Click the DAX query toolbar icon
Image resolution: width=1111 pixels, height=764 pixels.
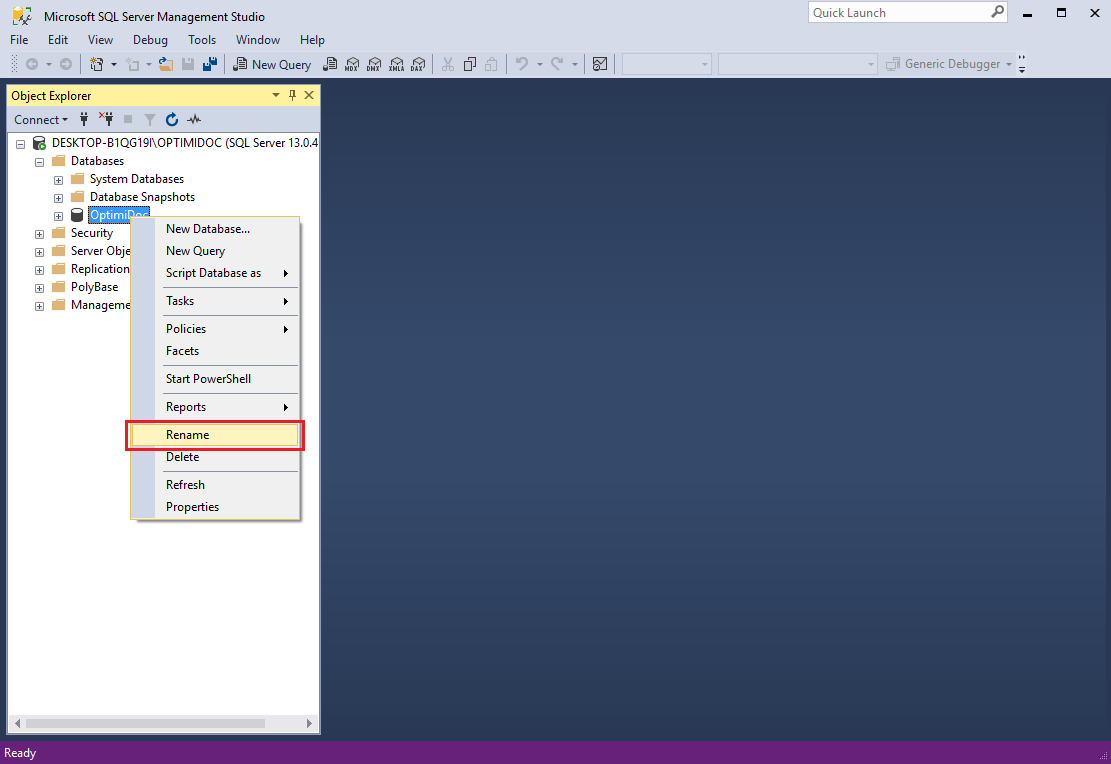coord(418,64)
